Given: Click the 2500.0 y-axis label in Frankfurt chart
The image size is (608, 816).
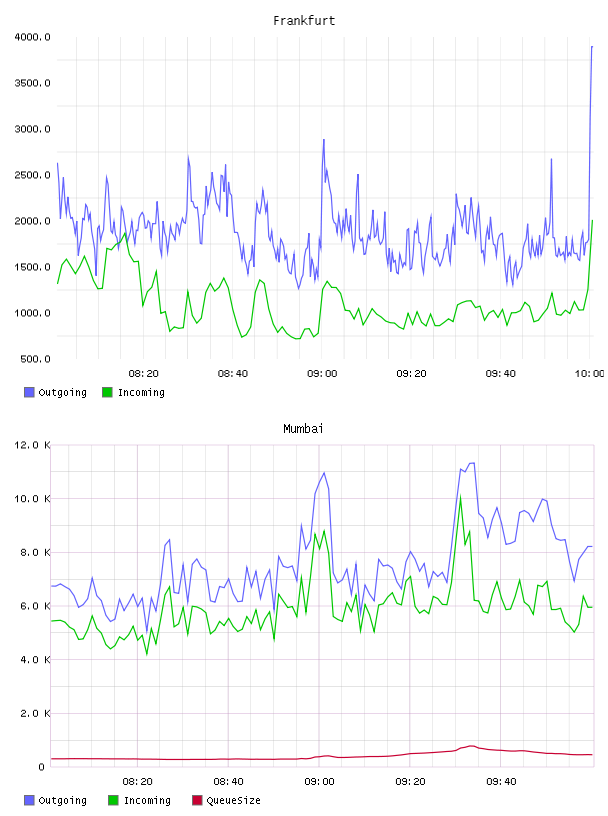Looking at the screenshot, I should pos(32,175).
